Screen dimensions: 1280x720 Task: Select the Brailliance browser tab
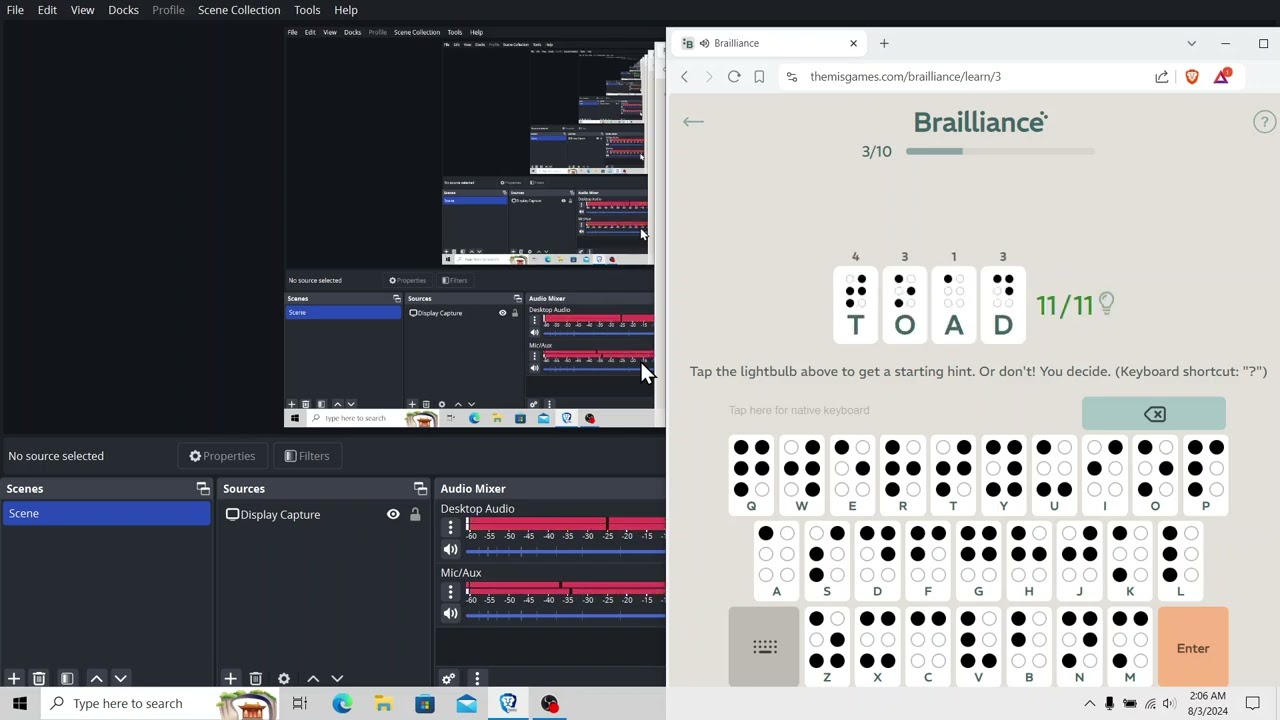click(x=768, y=43)
